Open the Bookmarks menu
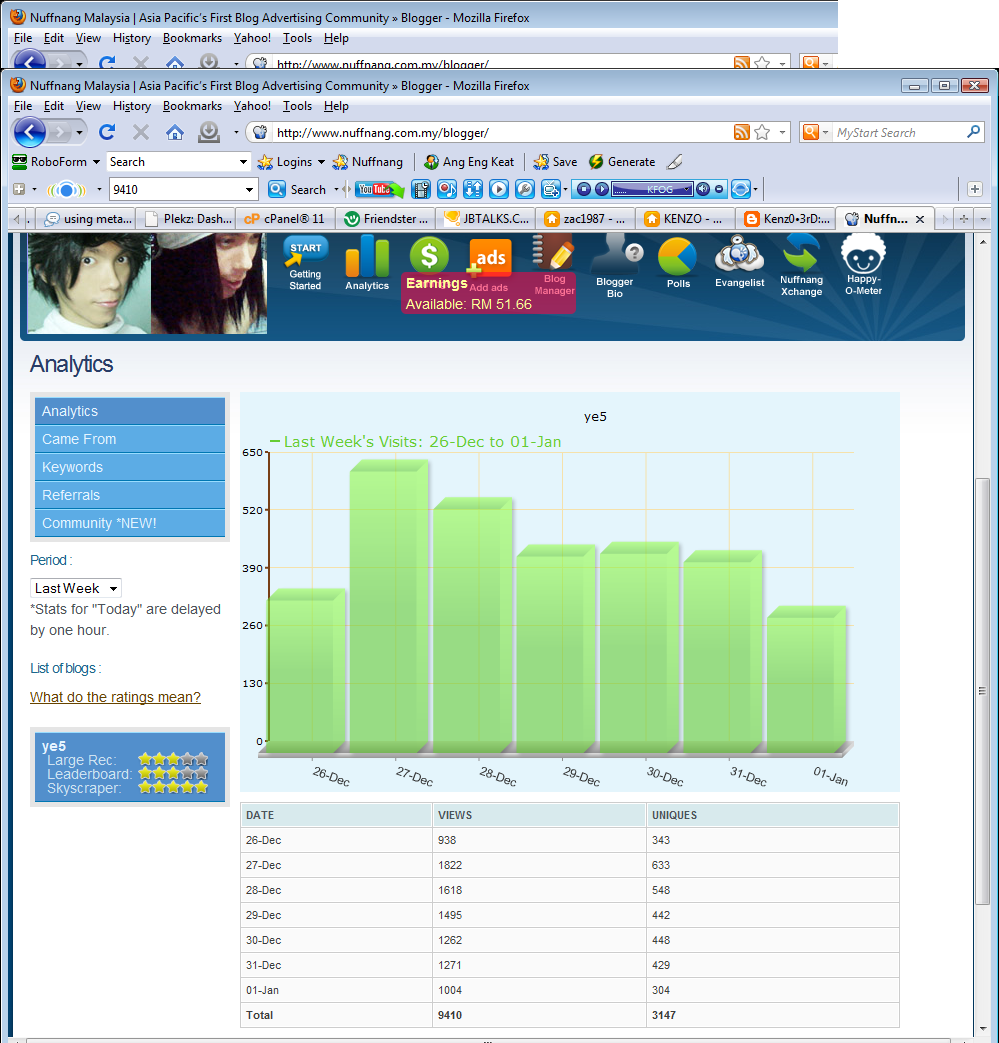 [192, 106]
